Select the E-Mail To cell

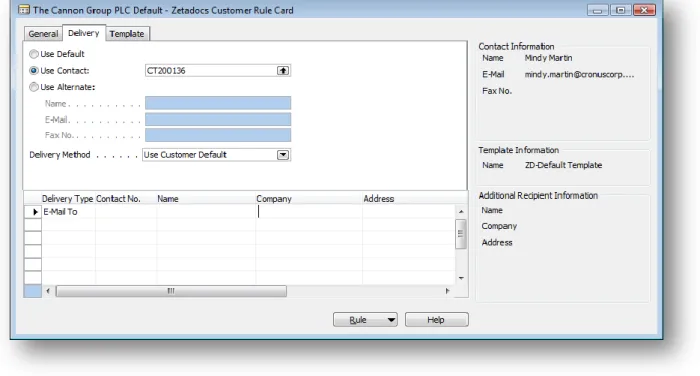pos(68,212)
